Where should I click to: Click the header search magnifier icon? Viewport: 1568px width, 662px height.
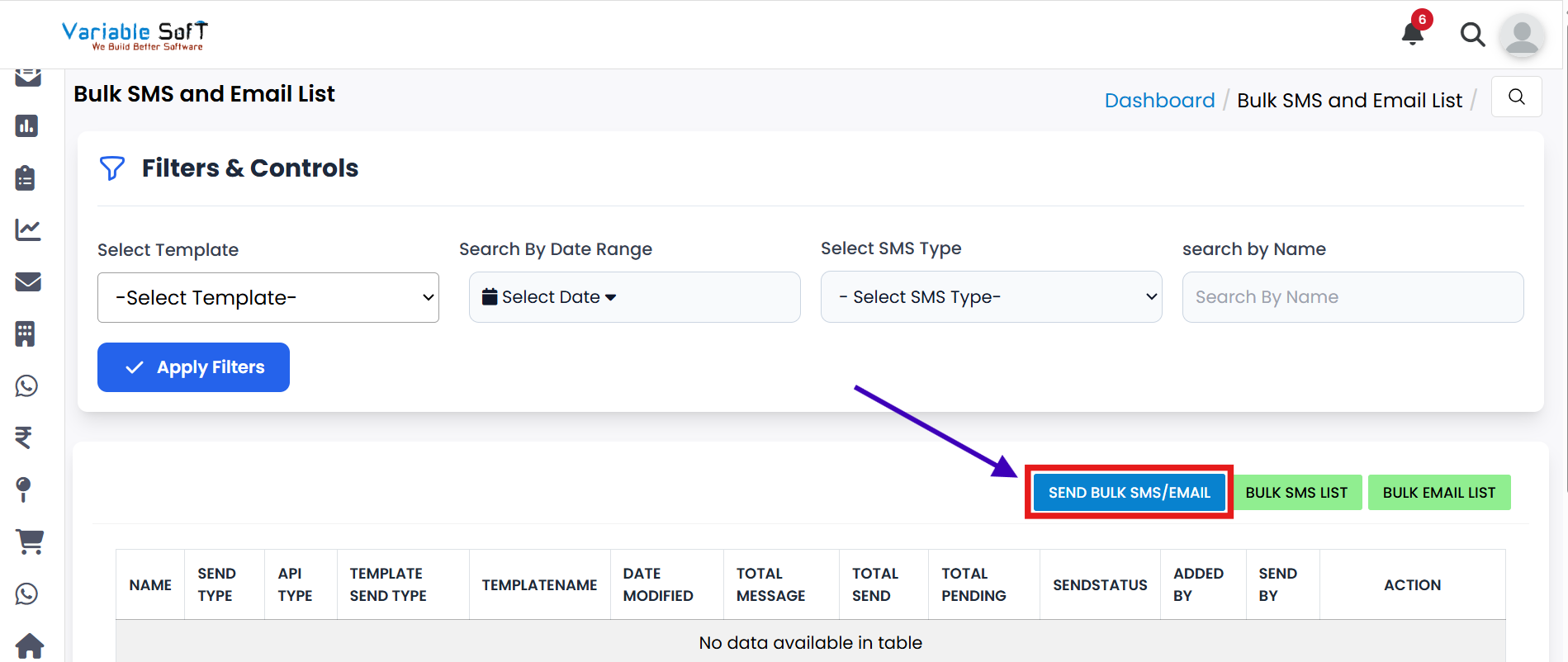(1472, 35)
